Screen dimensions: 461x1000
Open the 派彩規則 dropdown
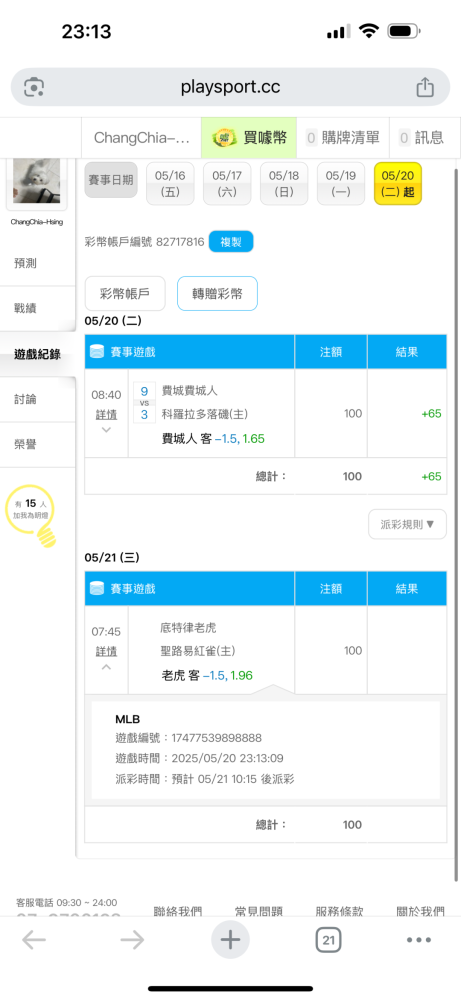407,524
